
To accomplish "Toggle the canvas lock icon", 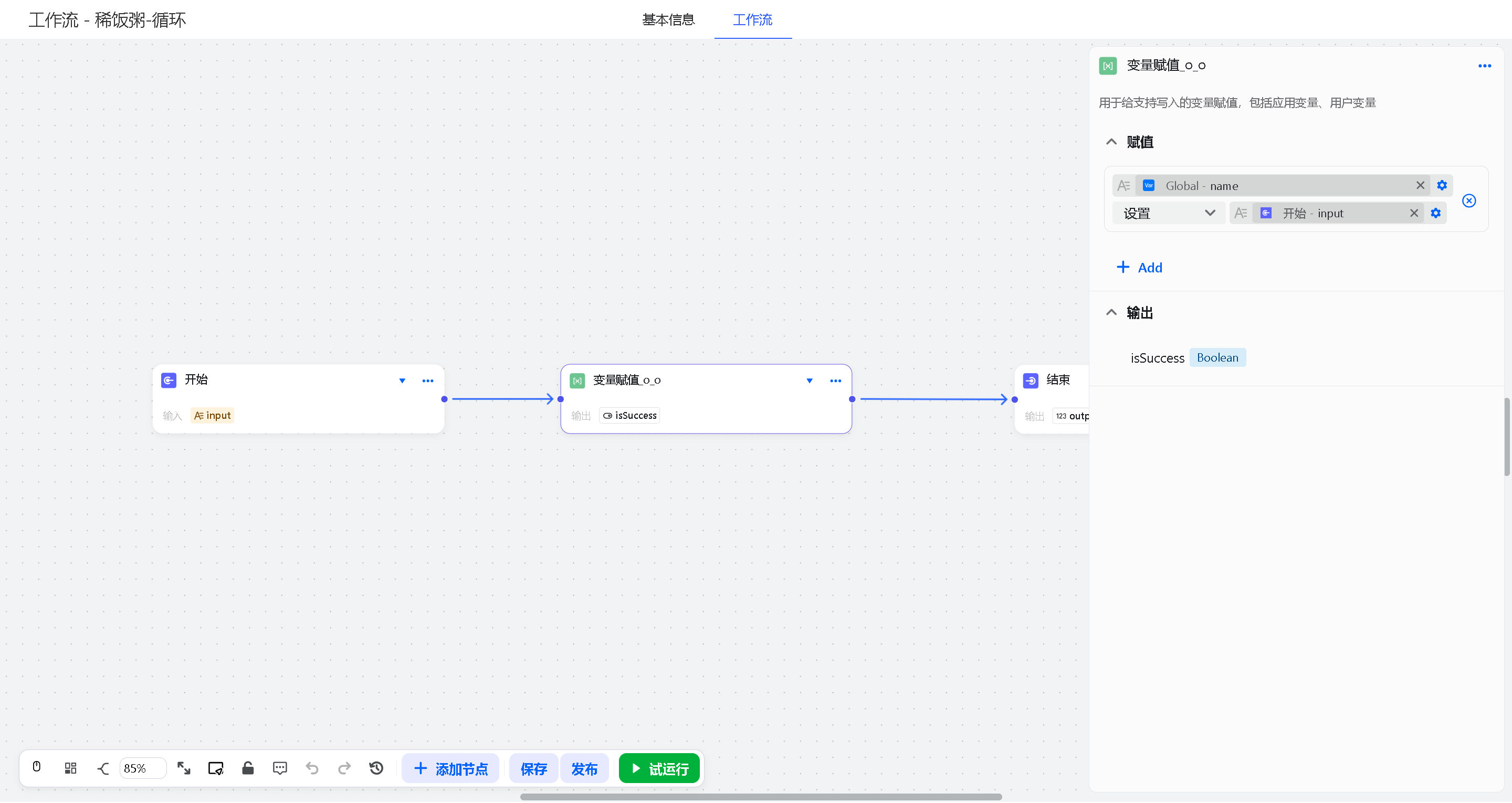I will 248,768.
